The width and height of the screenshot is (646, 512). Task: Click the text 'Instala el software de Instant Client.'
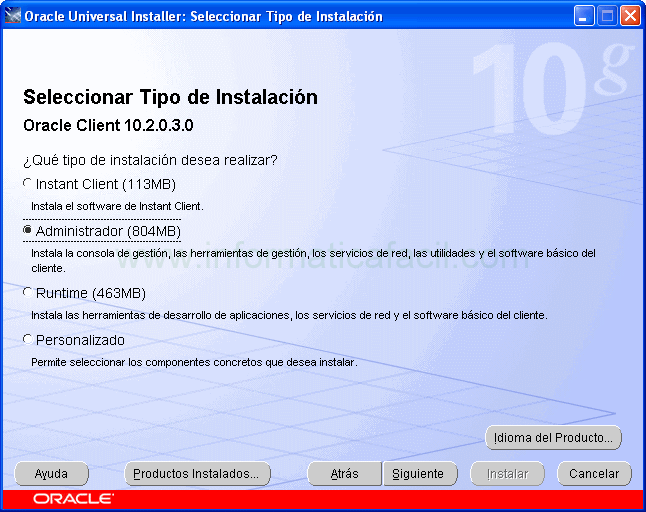click(117, 206)
